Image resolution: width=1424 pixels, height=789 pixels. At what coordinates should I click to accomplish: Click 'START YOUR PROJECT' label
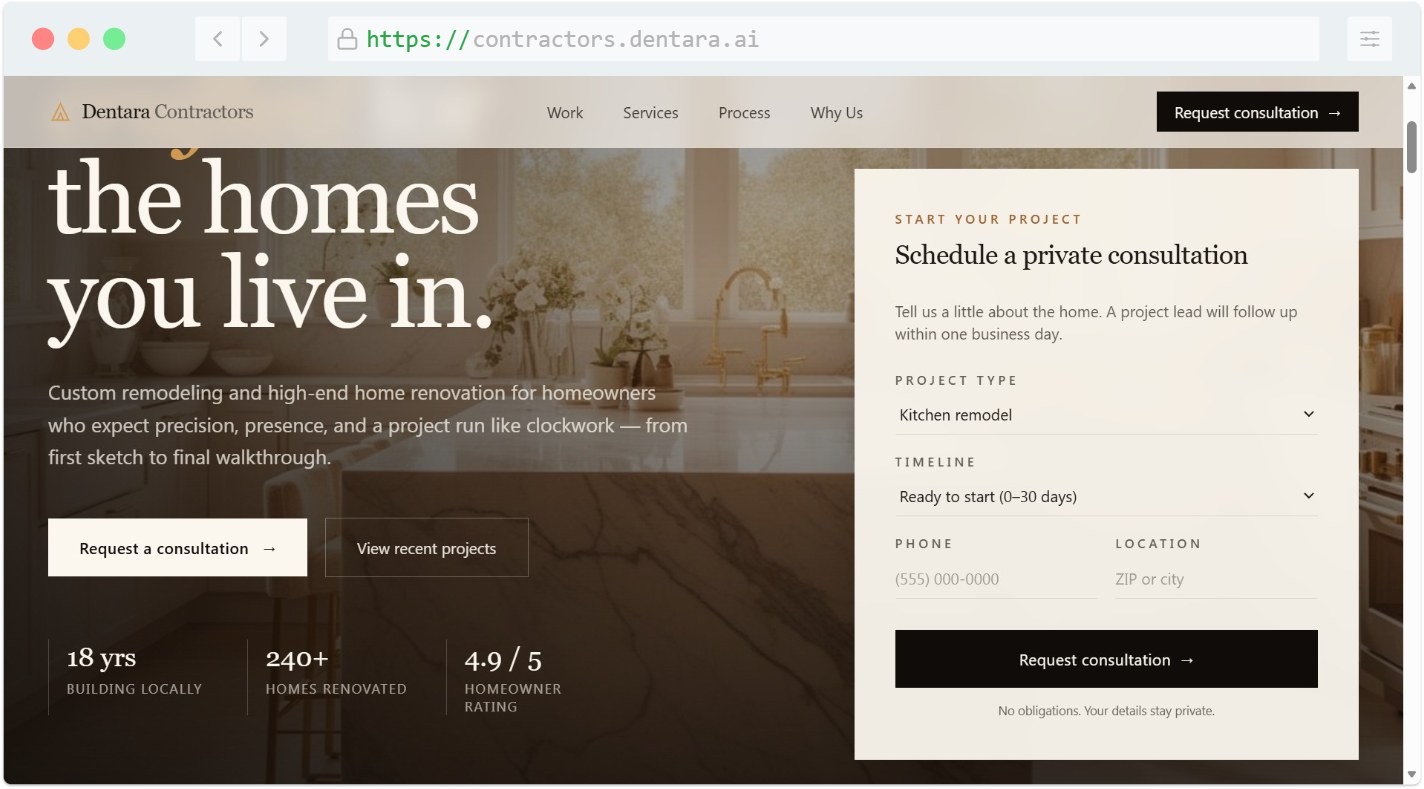point(988,219)
